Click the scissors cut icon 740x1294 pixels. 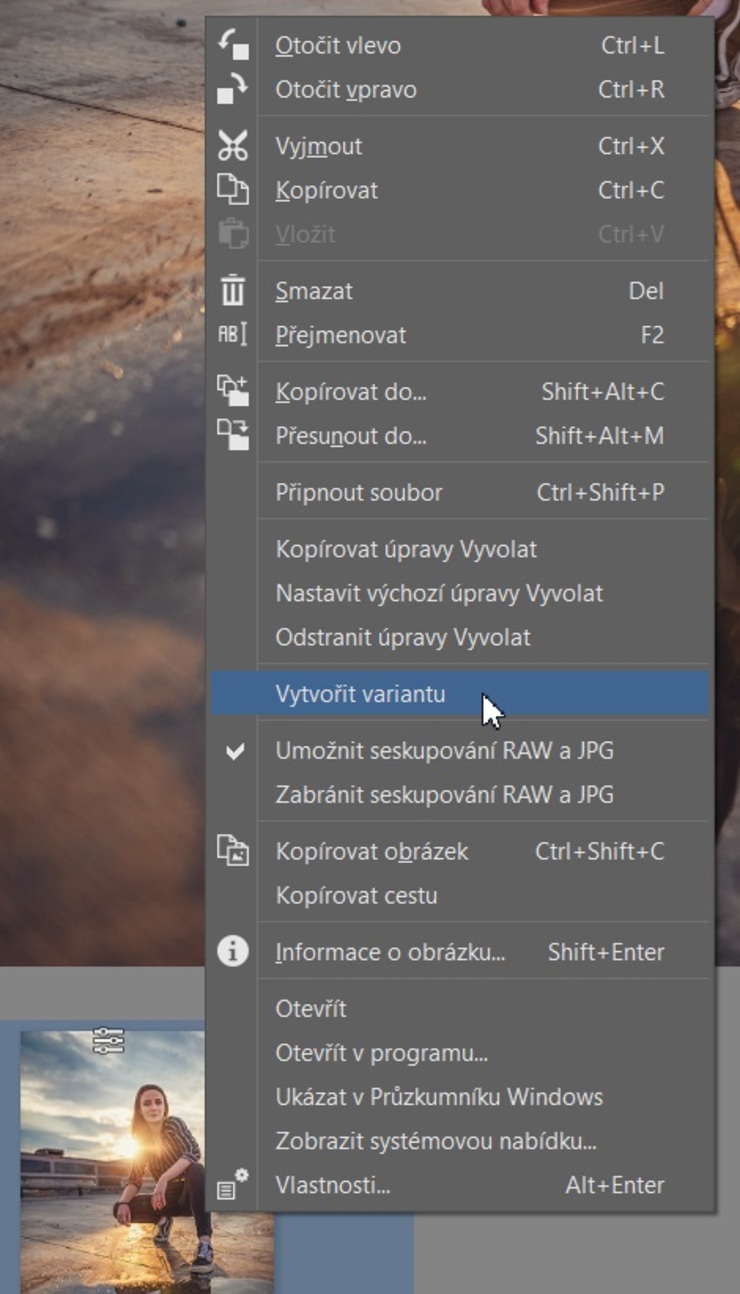(233, 146)
